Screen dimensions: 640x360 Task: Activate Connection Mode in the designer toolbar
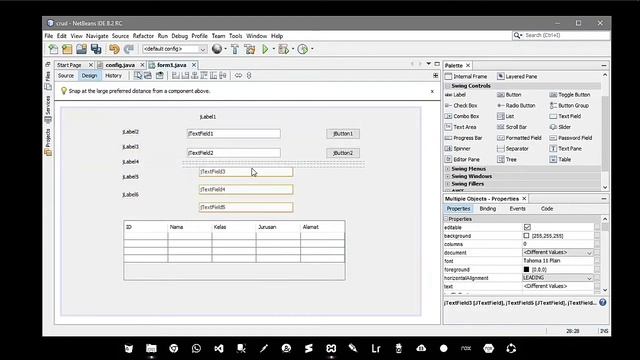148,76
